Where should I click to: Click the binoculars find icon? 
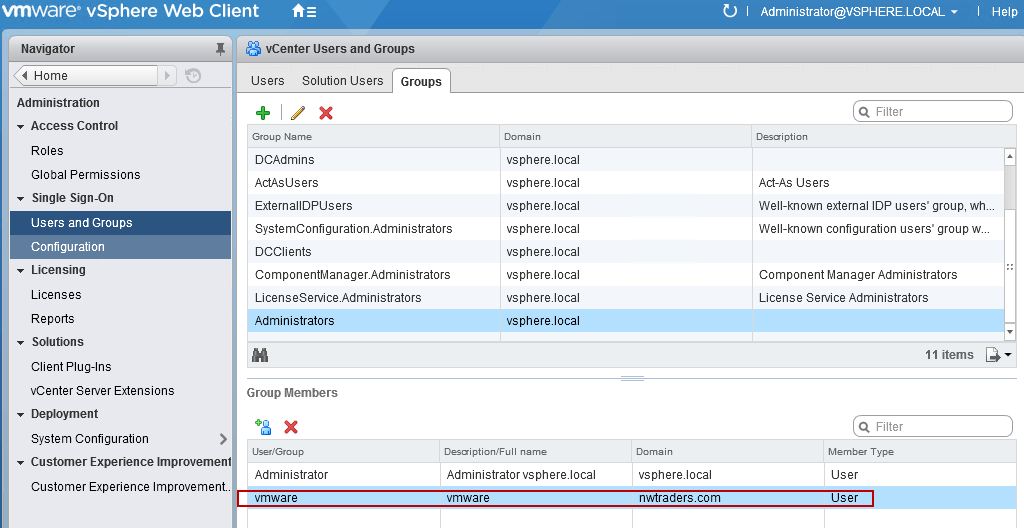coord(260,355)
